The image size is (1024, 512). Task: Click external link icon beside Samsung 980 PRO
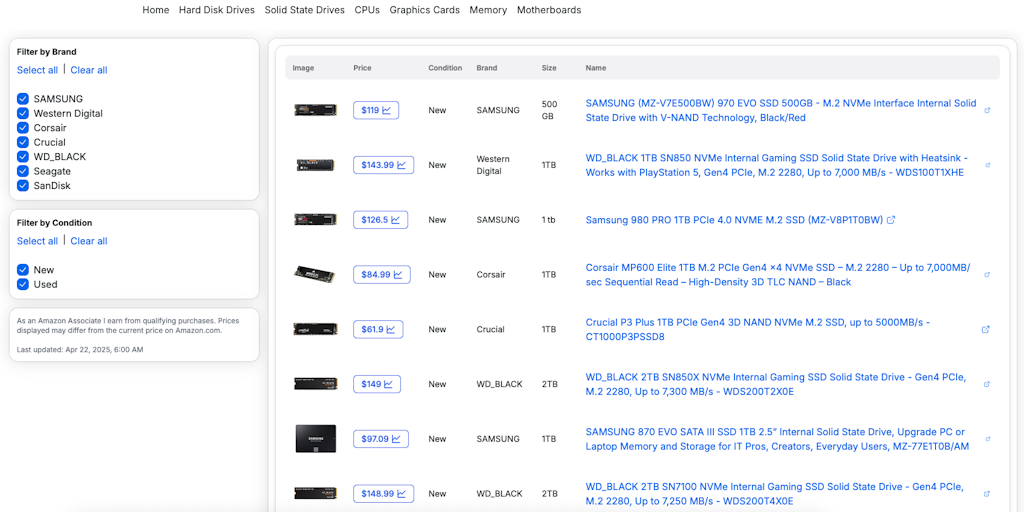pyautogui.click(x=891, y=220)
